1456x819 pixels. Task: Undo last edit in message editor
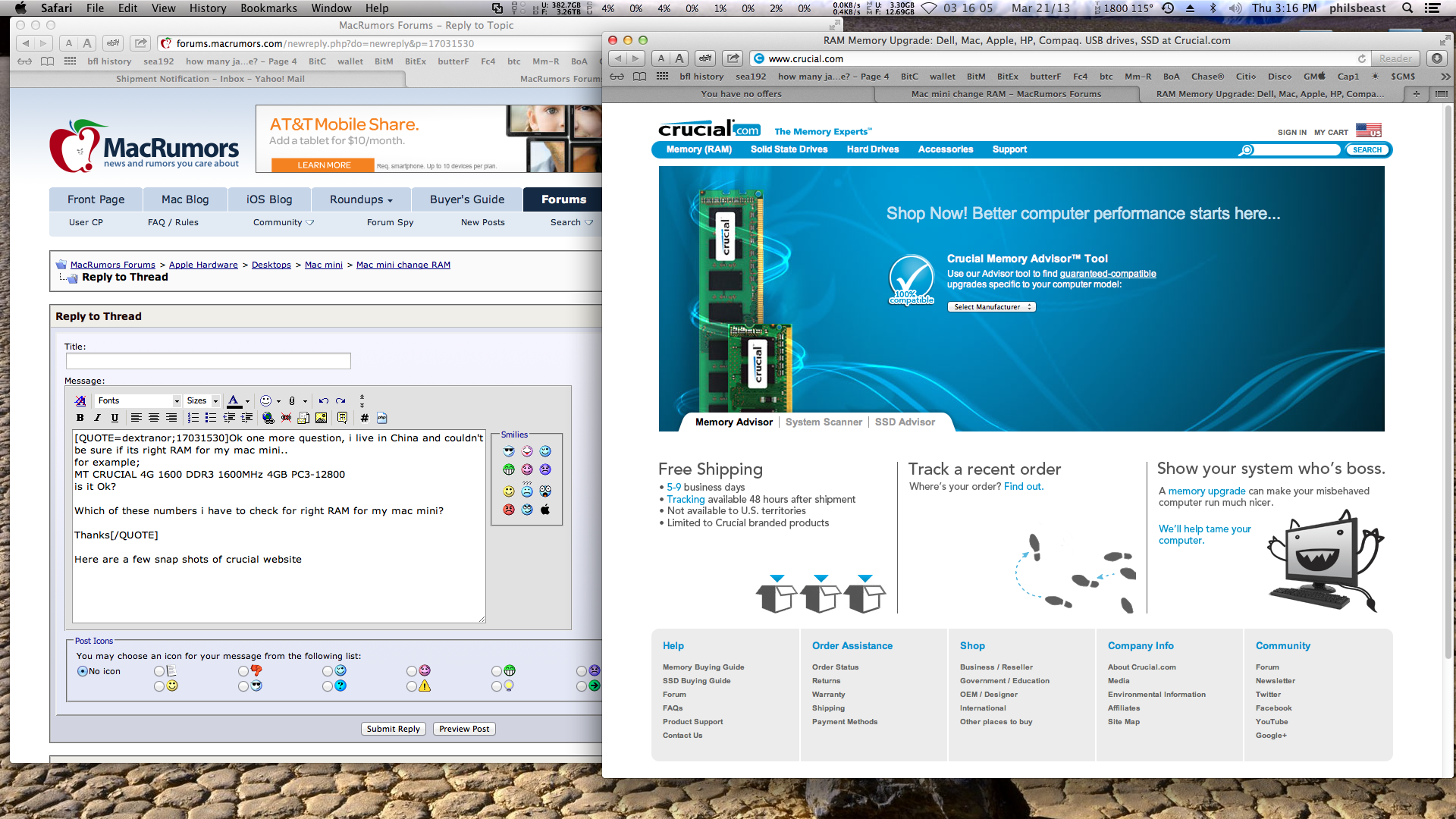click(x=324, y=400)
